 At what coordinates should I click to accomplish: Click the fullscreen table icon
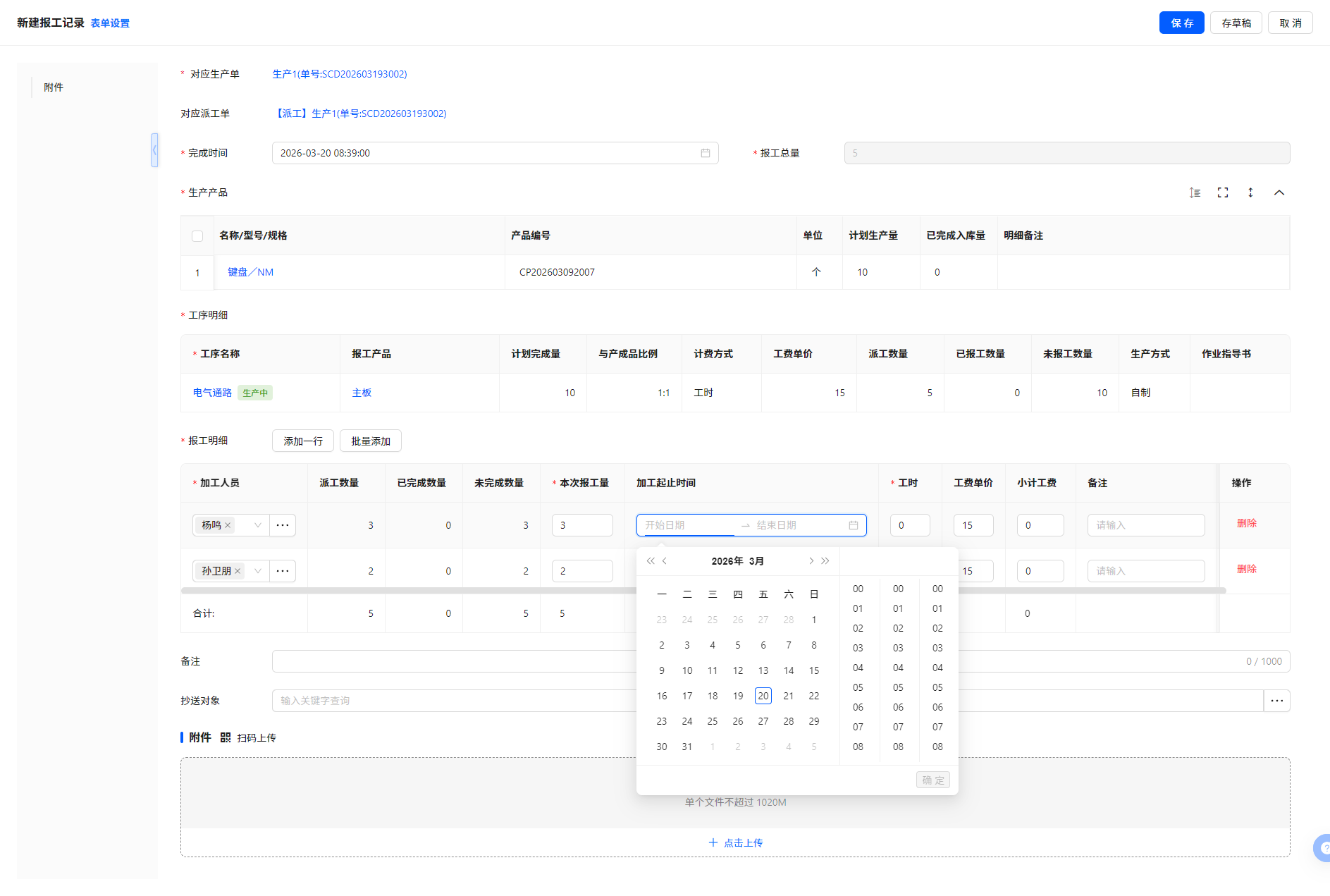pyautogui.click(x=1223, y=192)
